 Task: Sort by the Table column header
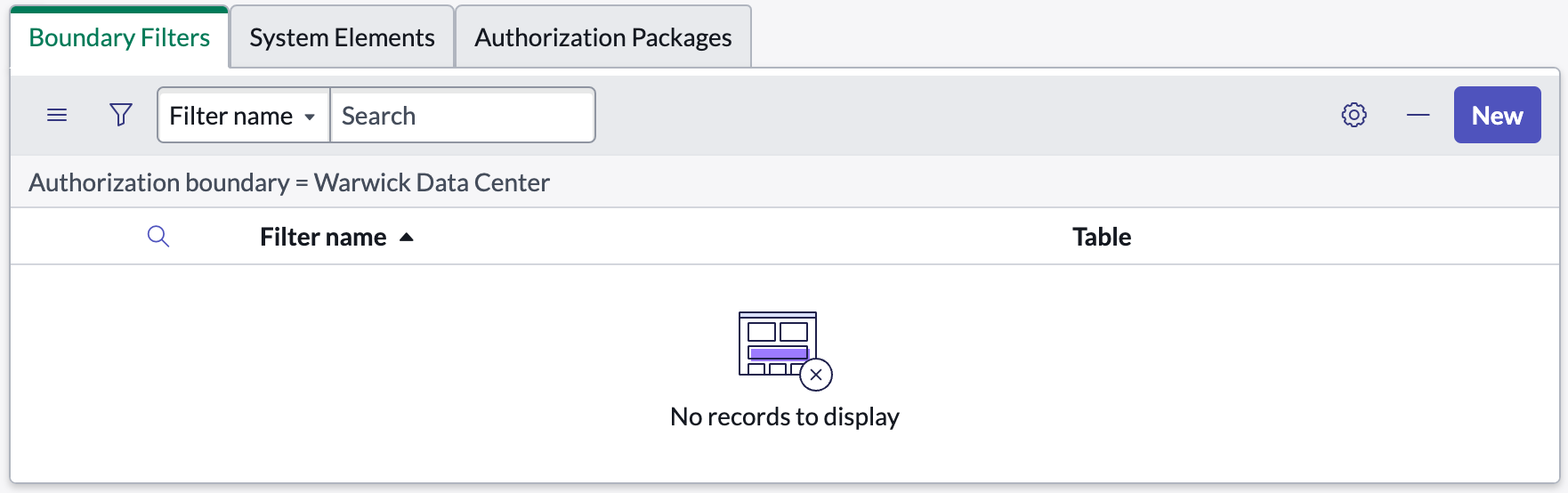click(1102, 237)
